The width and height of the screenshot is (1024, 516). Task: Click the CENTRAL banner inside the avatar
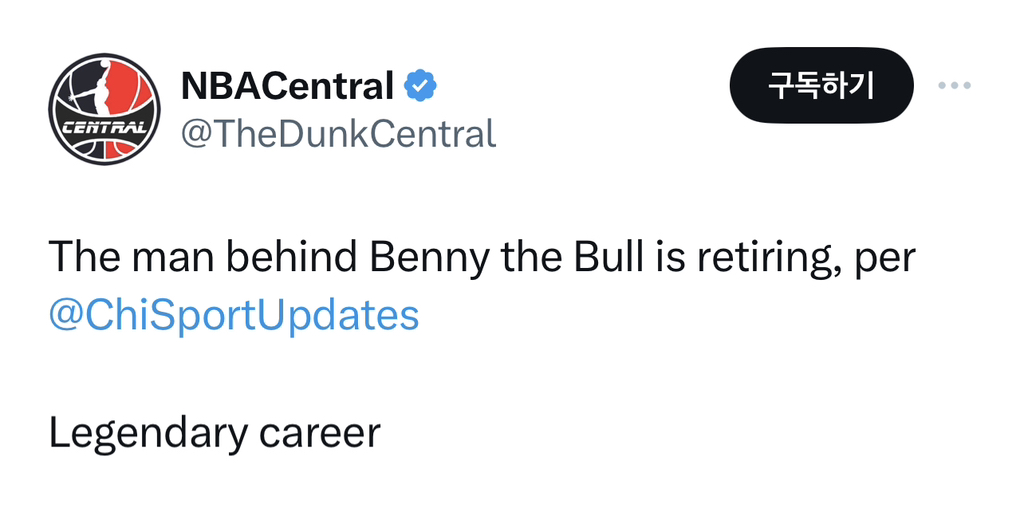click(x=104, y=129)
